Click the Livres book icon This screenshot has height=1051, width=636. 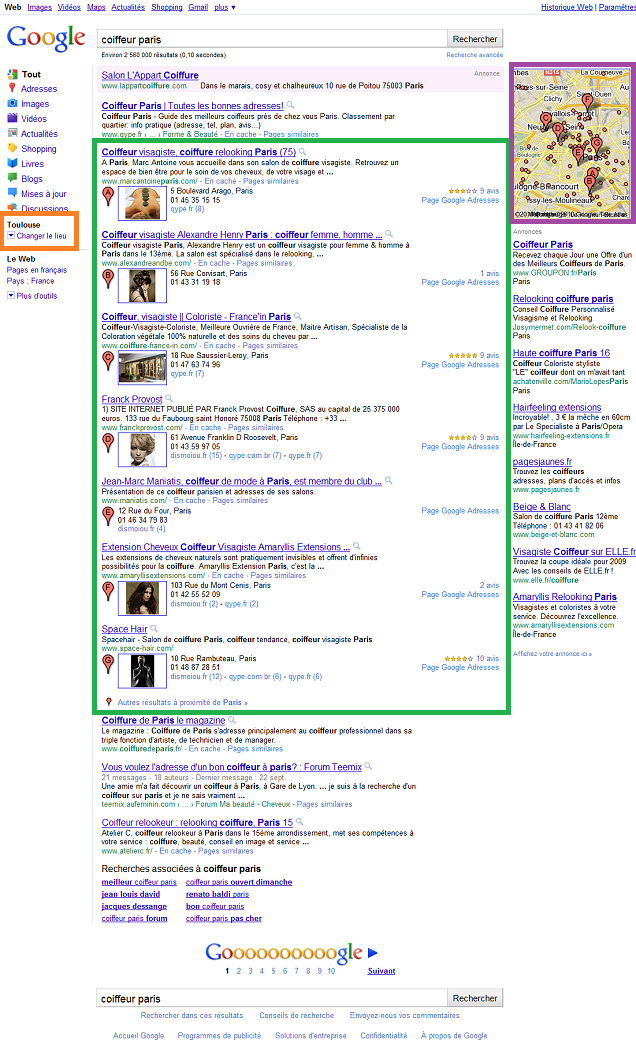[x=12, y=163]
